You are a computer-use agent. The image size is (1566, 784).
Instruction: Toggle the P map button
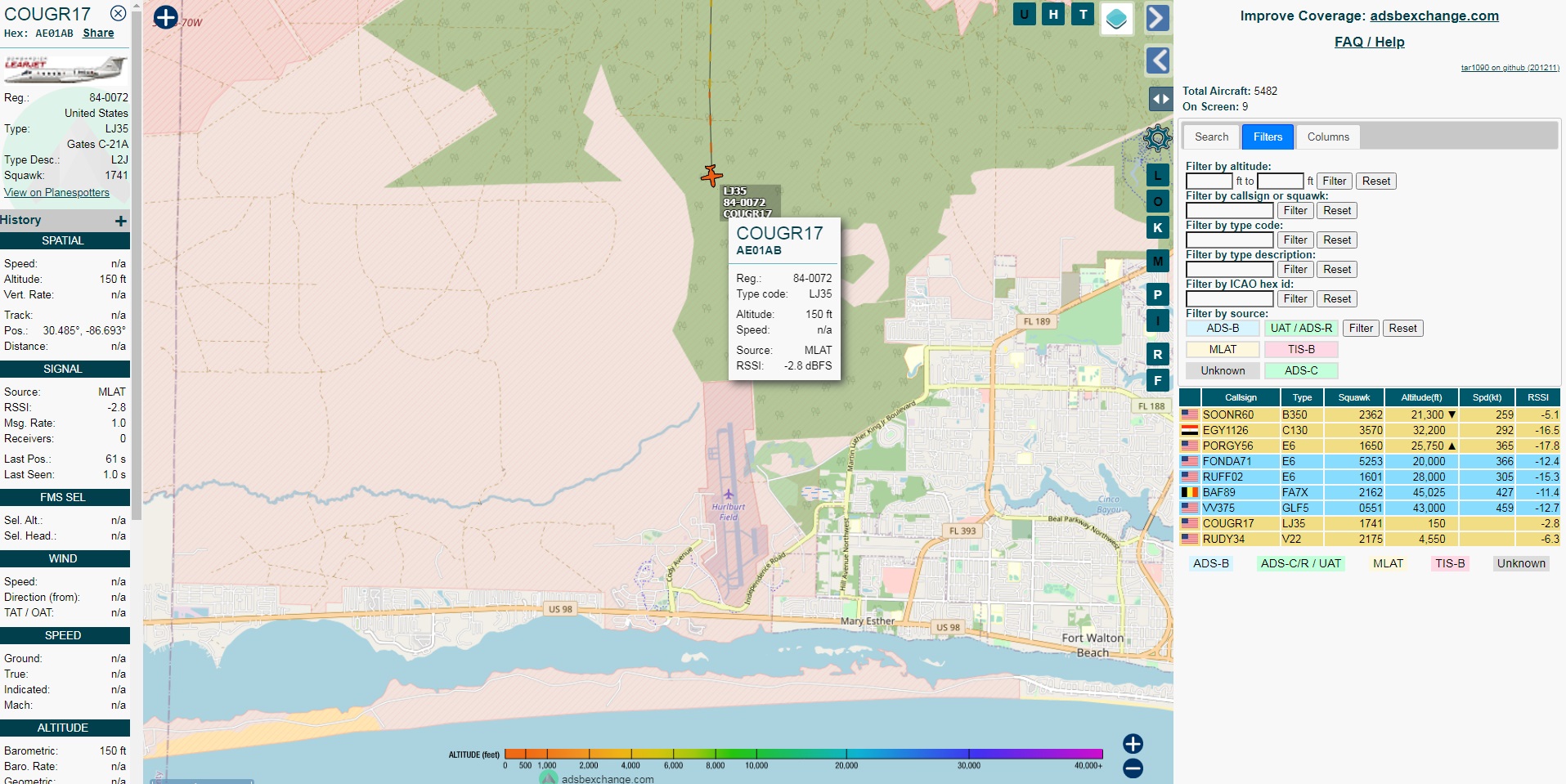click(x=1157, y=294)
